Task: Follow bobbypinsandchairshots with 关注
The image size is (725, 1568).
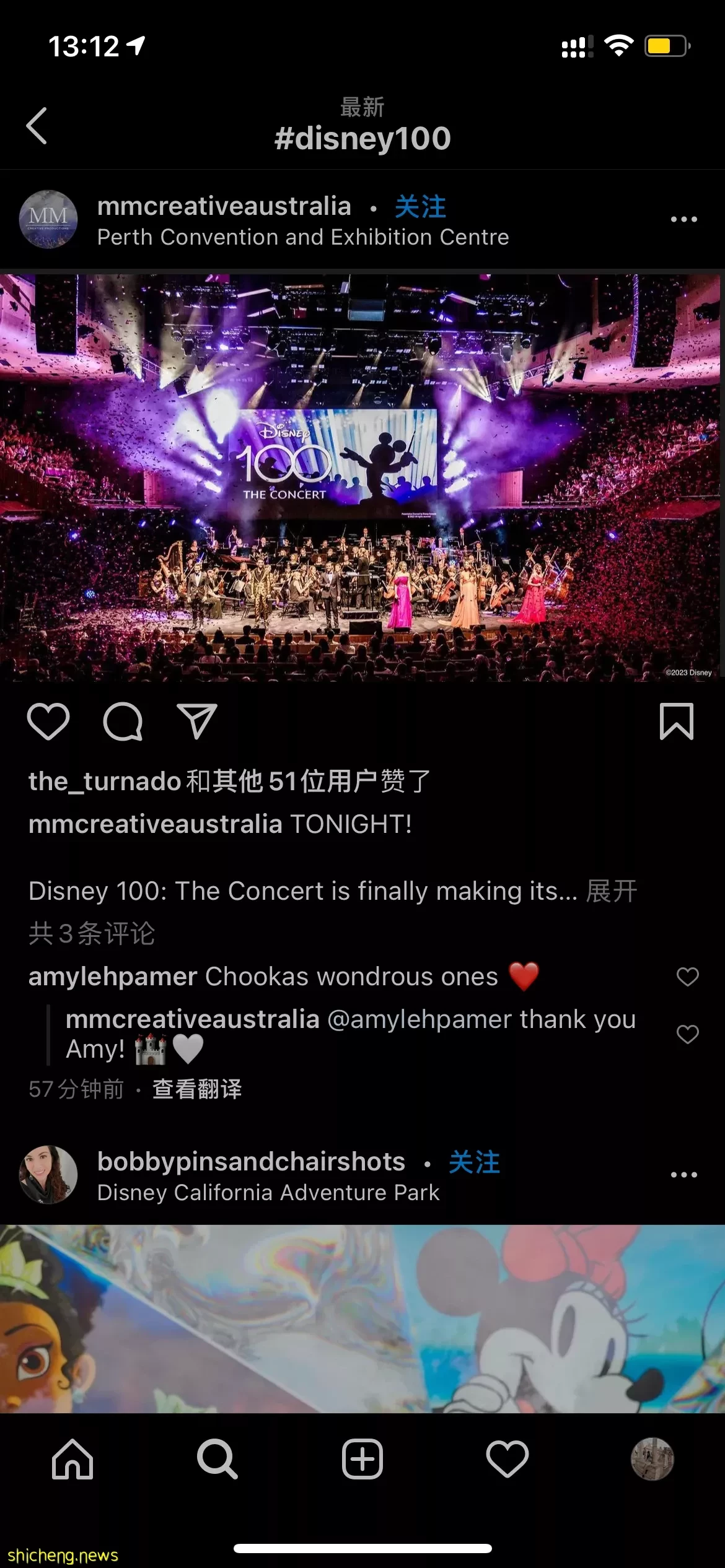Action: pyautogui.click(x=475, y=1162)
